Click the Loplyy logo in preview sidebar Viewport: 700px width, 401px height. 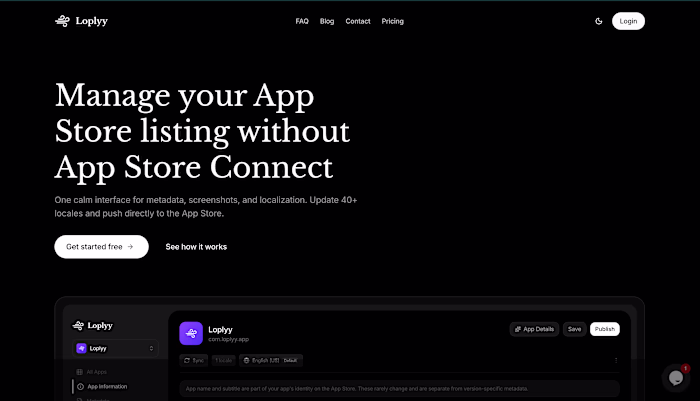tap(92, 326)
